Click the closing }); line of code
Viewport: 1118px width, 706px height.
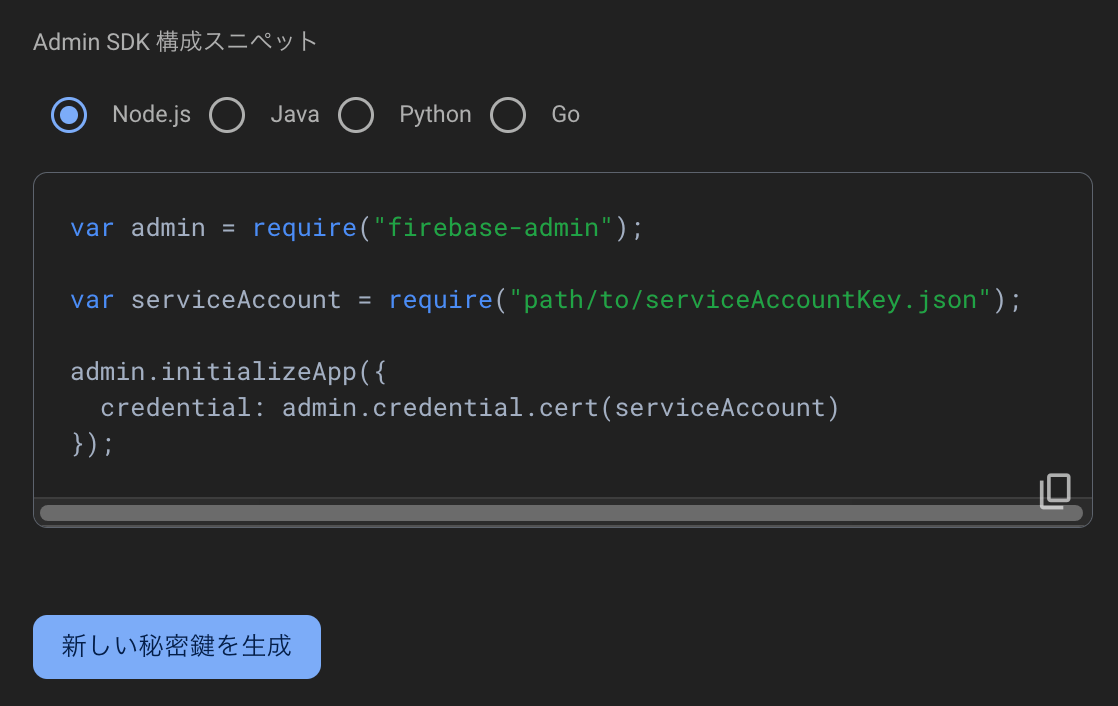coord(92,444)
